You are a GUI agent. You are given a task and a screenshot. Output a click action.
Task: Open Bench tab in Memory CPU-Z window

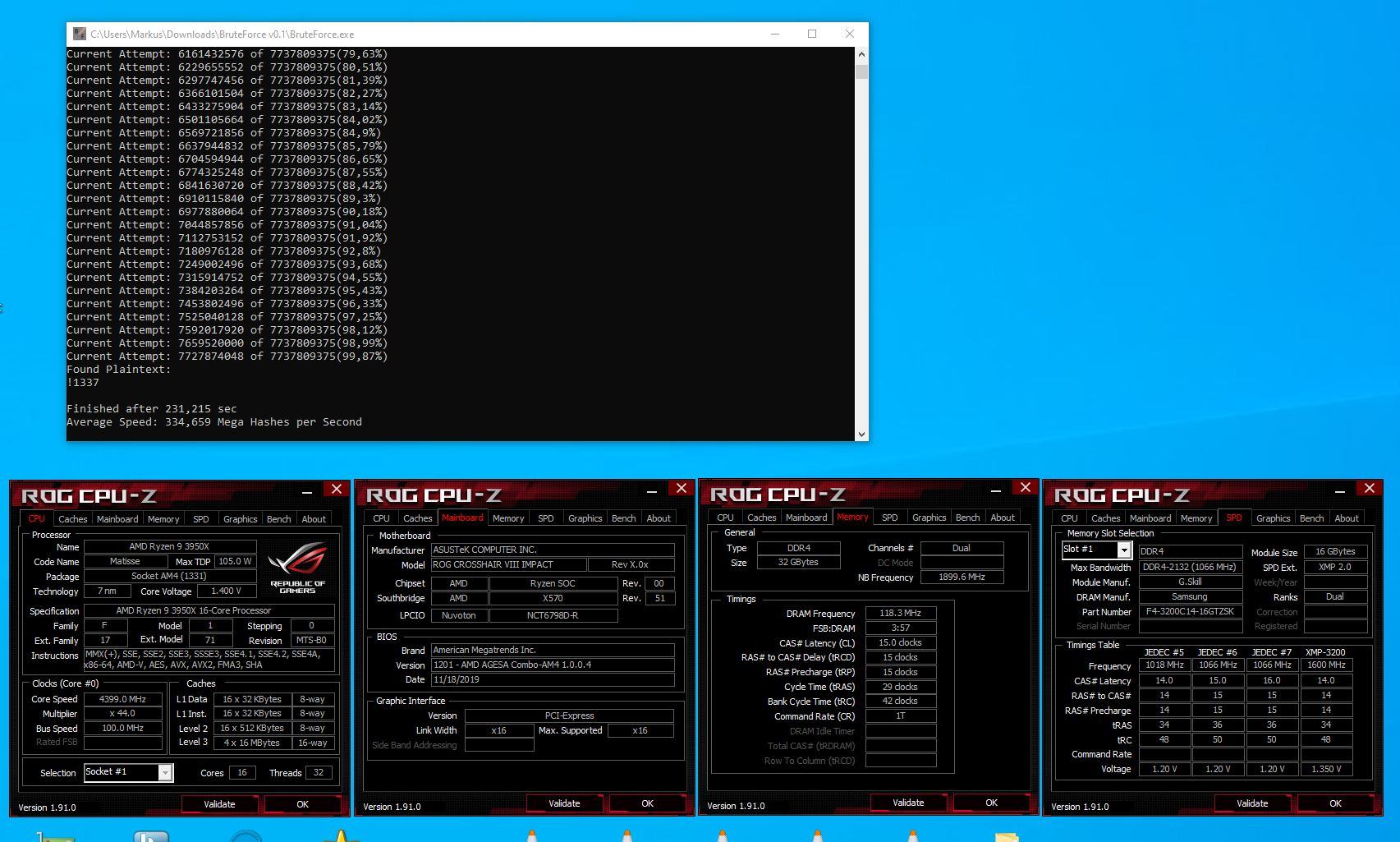(x=967, y=518)
